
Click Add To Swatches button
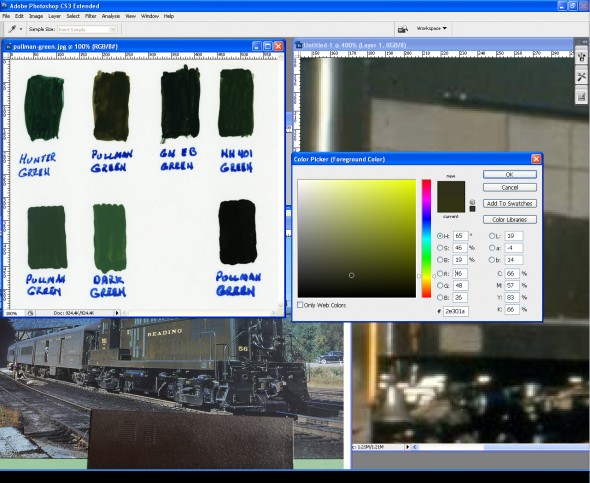point(509,204)
